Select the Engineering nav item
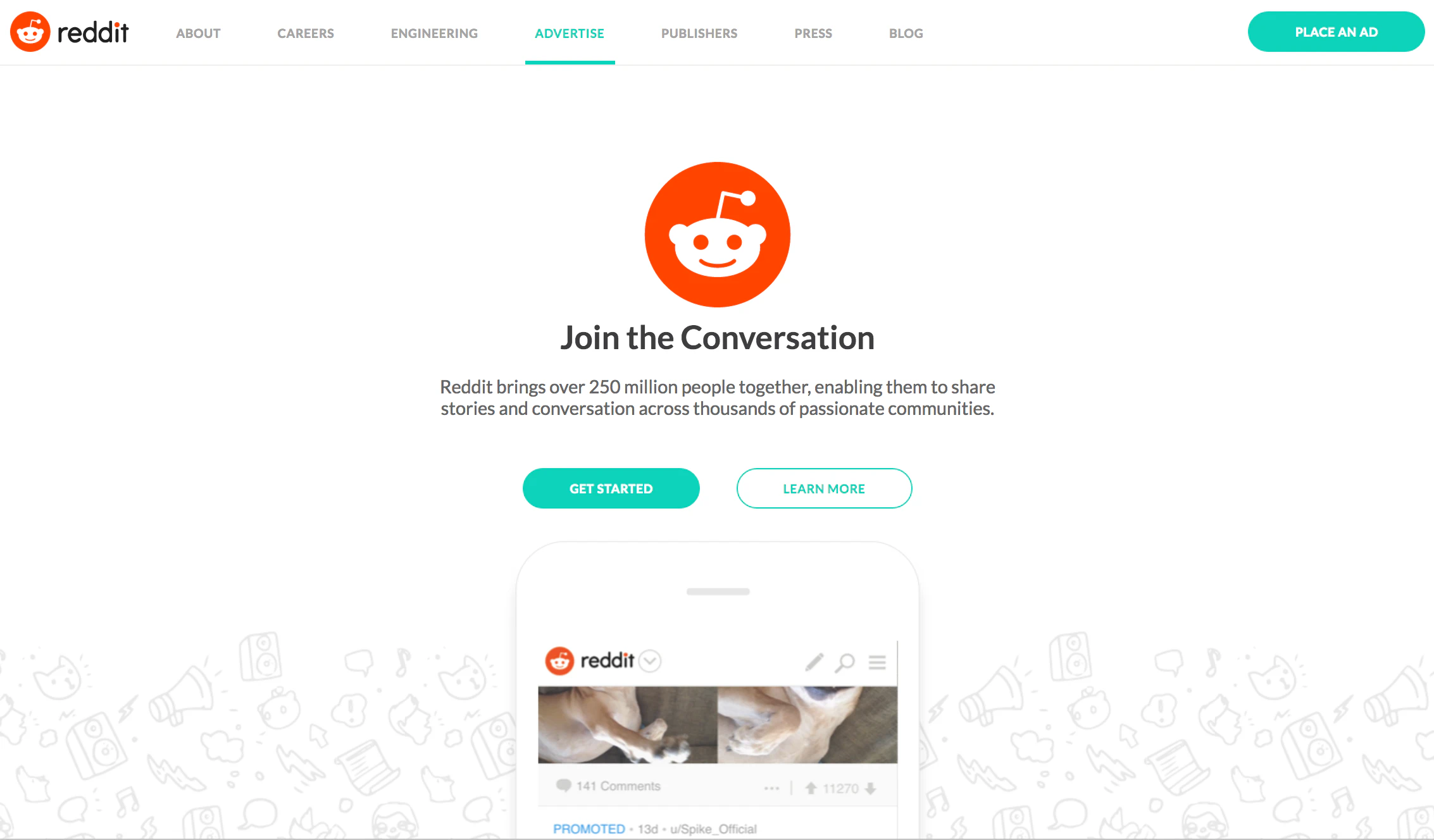The width and height of the screenshot is (1434, 840). (434, 33)
